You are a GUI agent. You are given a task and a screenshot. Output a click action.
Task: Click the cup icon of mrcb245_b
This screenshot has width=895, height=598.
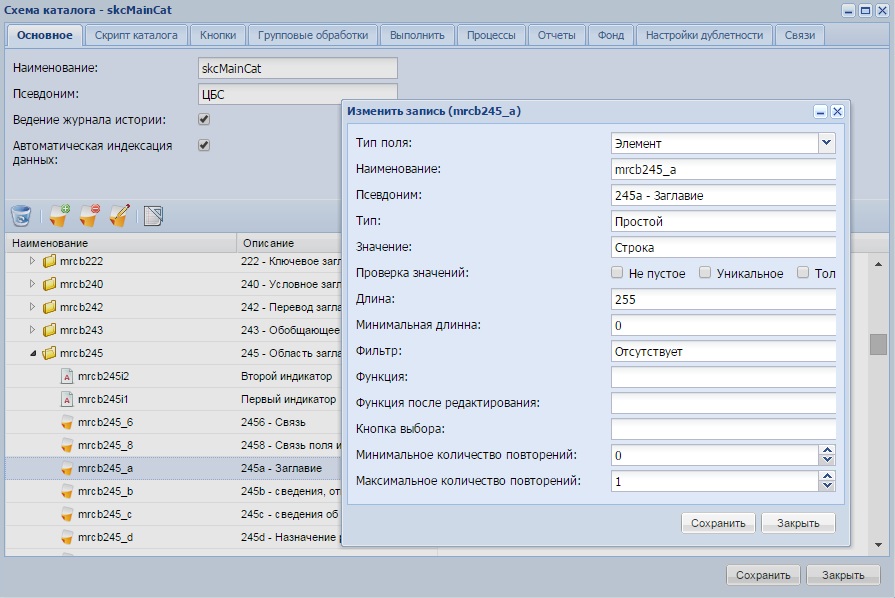[67, 491]
